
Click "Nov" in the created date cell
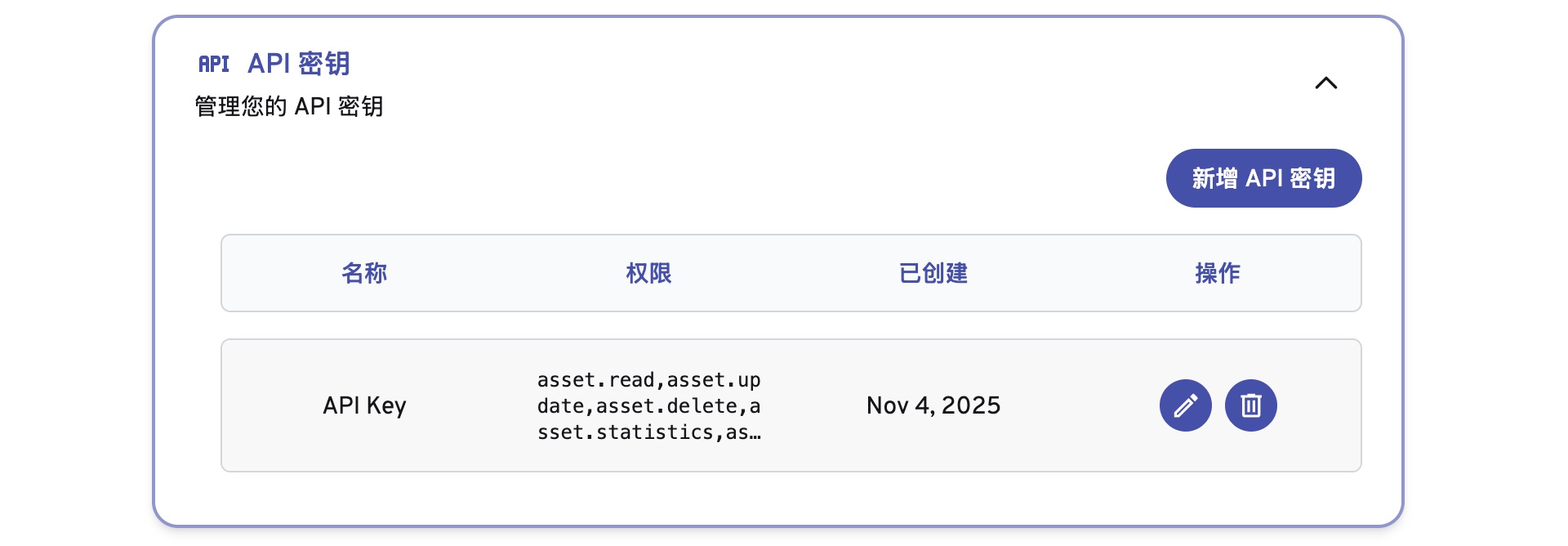pos(887,405)
